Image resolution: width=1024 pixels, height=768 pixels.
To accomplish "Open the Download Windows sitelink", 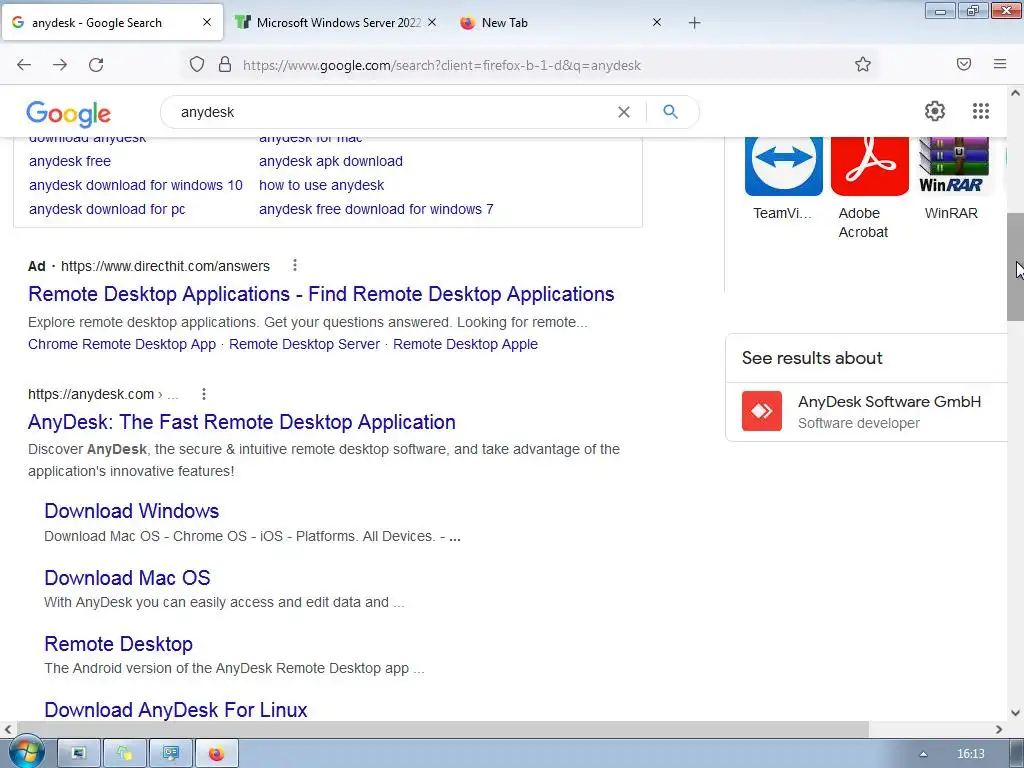I will tap(132, 511).
